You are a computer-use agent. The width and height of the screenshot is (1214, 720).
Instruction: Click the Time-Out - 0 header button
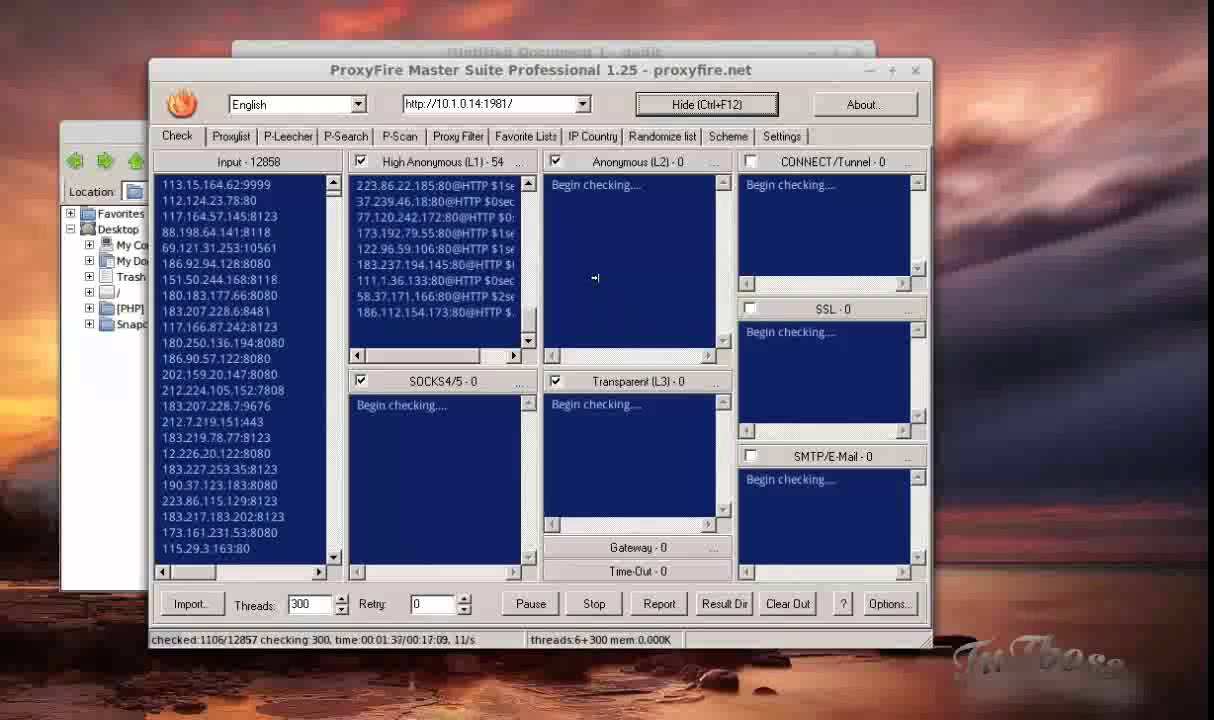pos(638,571)
